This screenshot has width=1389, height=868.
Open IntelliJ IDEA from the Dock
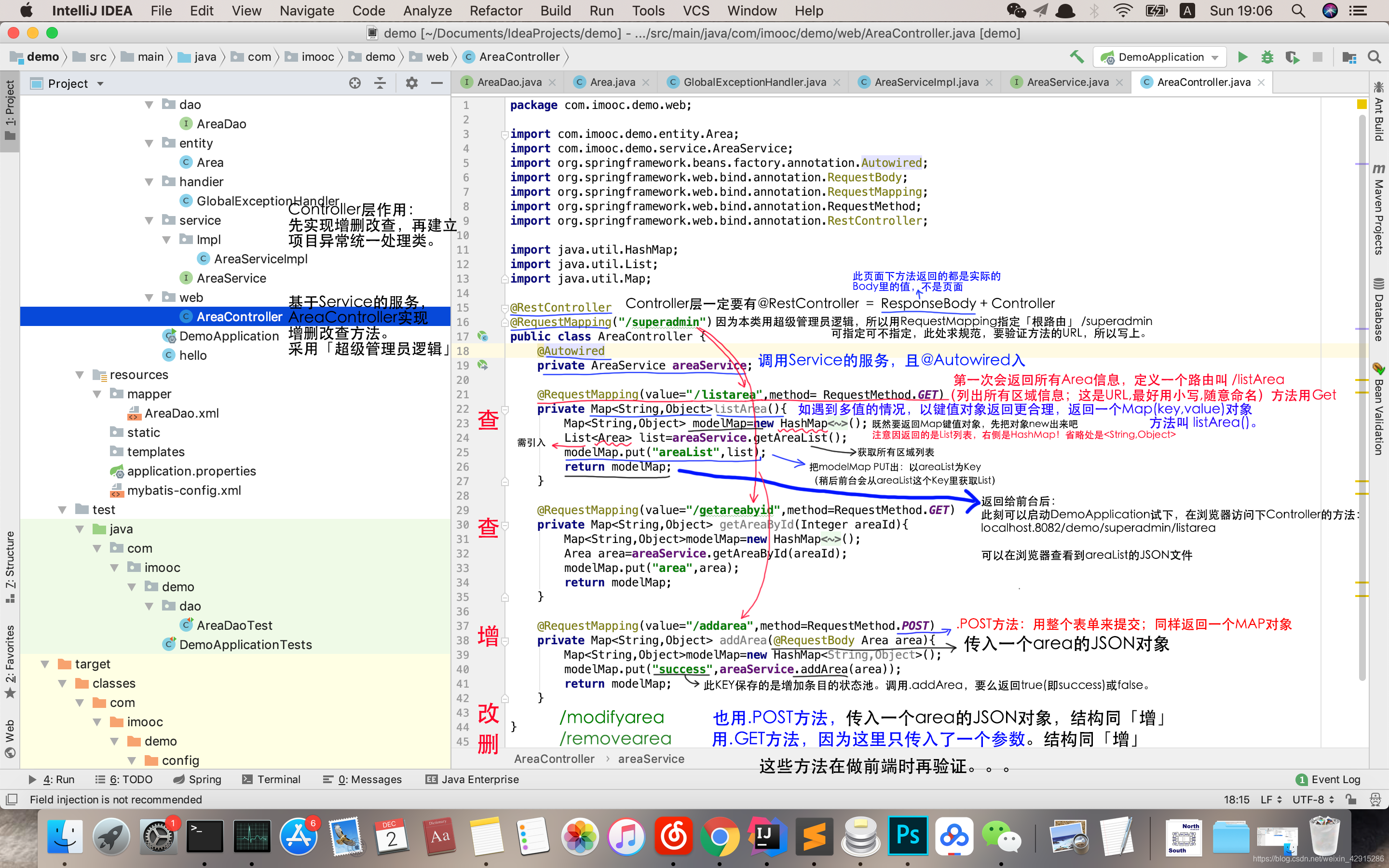tap(767, 837)
